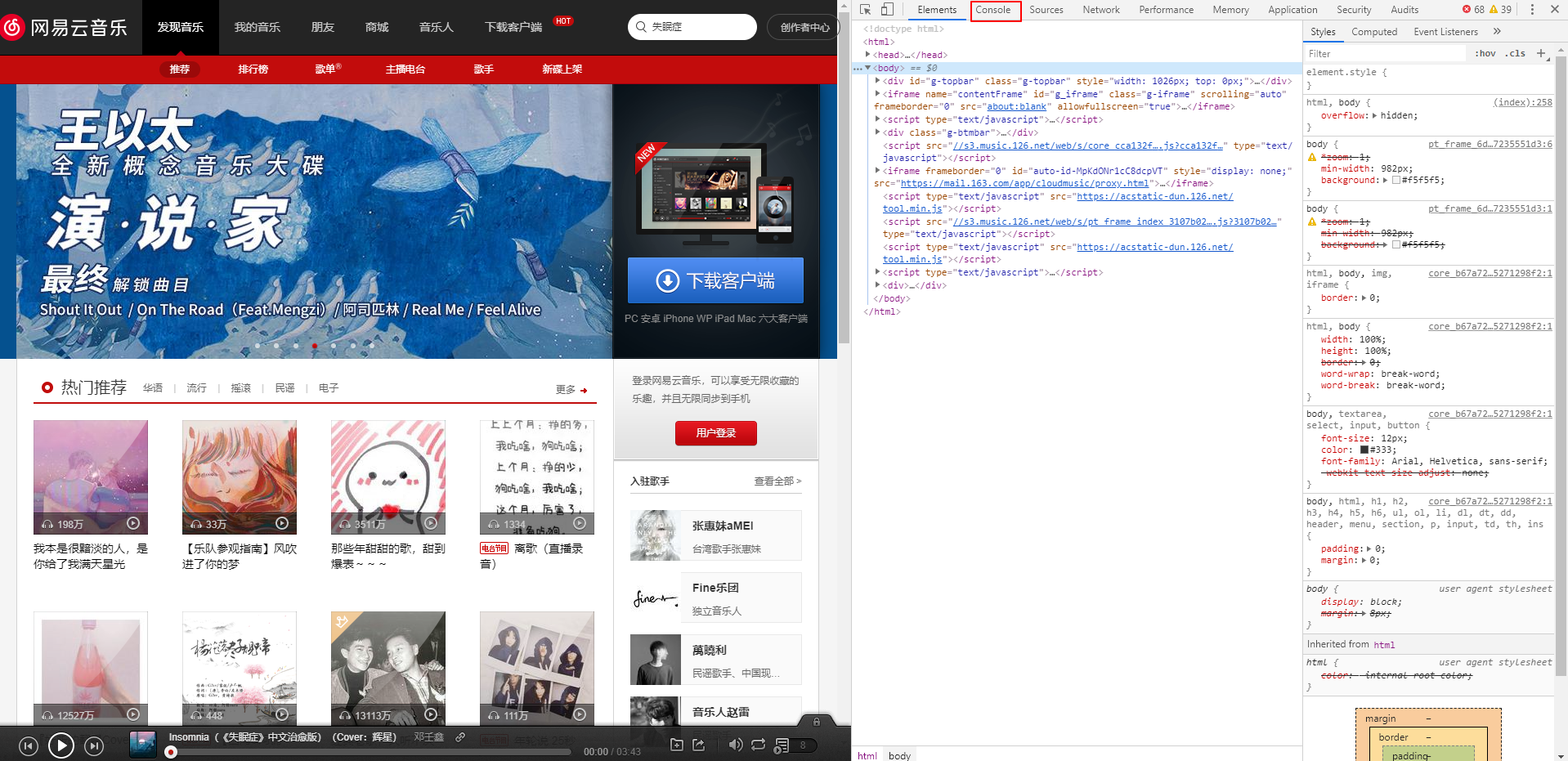Screen dimensions: 1568x761
Task: Activate the DevTools element inspector tool
Action: (x=866, y=10)
